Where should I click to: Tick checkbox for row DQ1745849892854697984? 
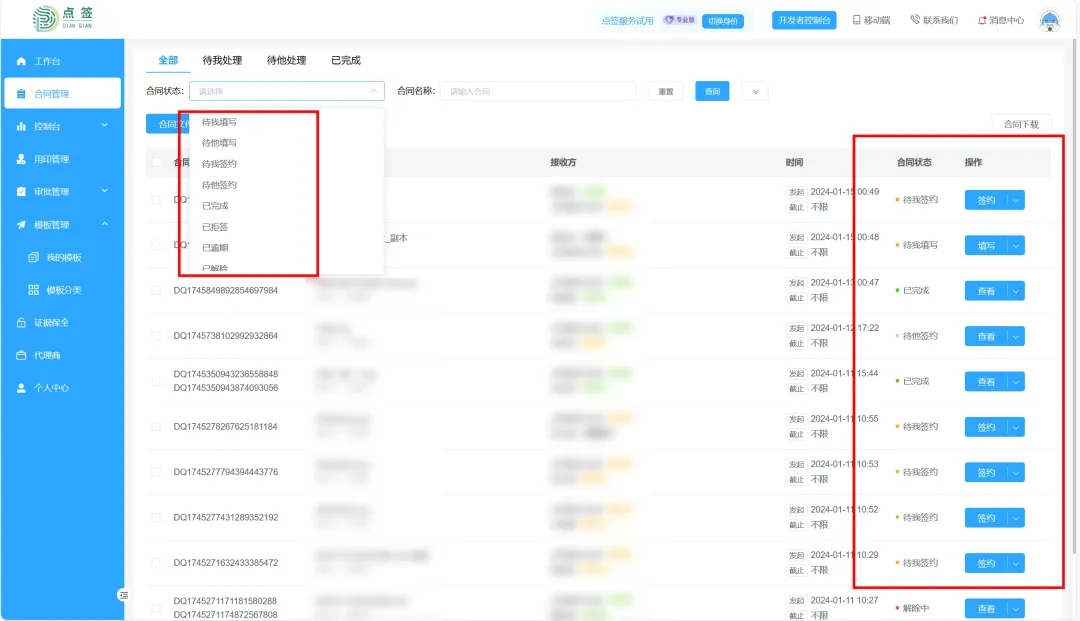(x=156, y=291)
